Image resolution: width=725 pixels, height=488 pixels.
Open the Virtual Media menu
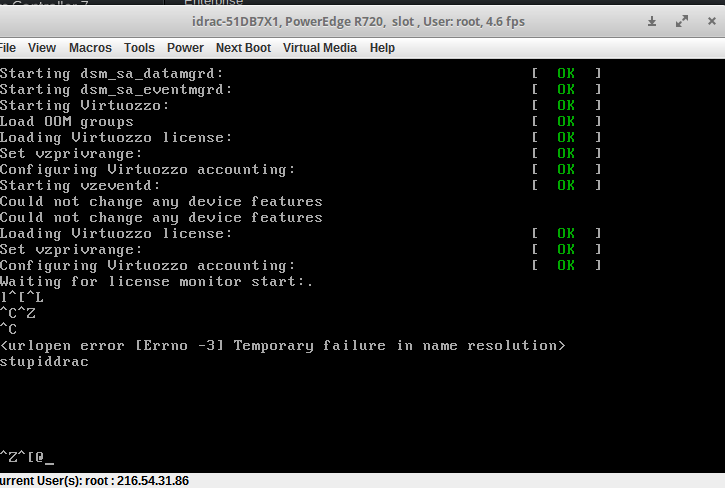pos(321,48)
